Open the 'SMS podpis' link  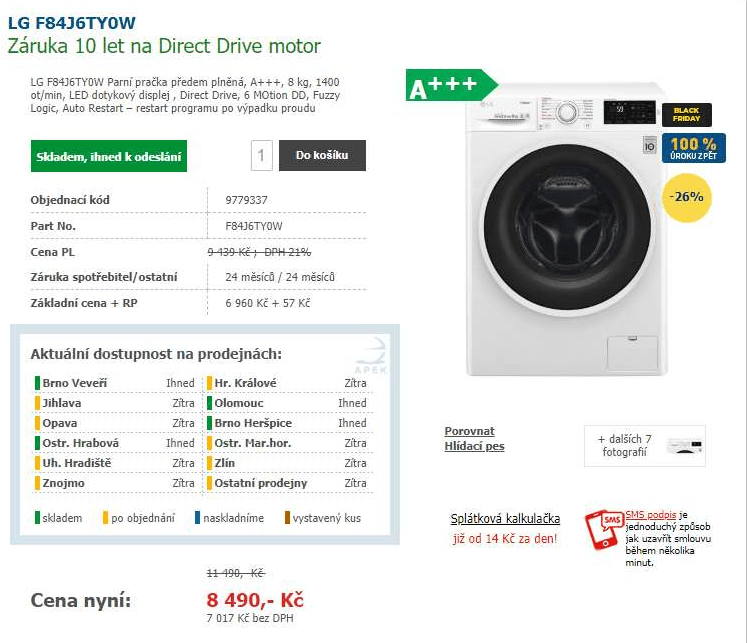pyautogui.click(x=650, y=514)
